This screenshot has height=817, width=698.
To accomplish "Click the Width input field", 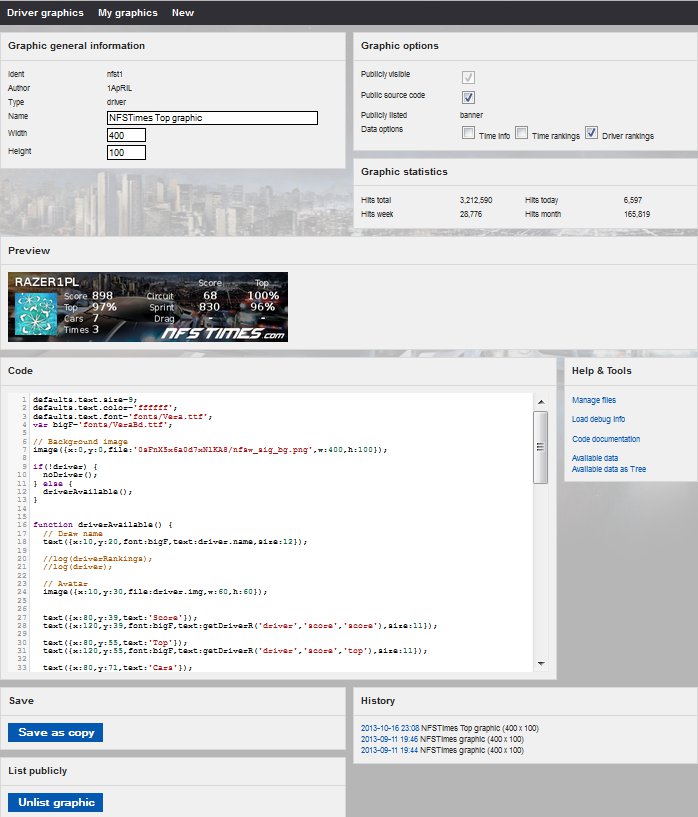I will tap(126, 135).
